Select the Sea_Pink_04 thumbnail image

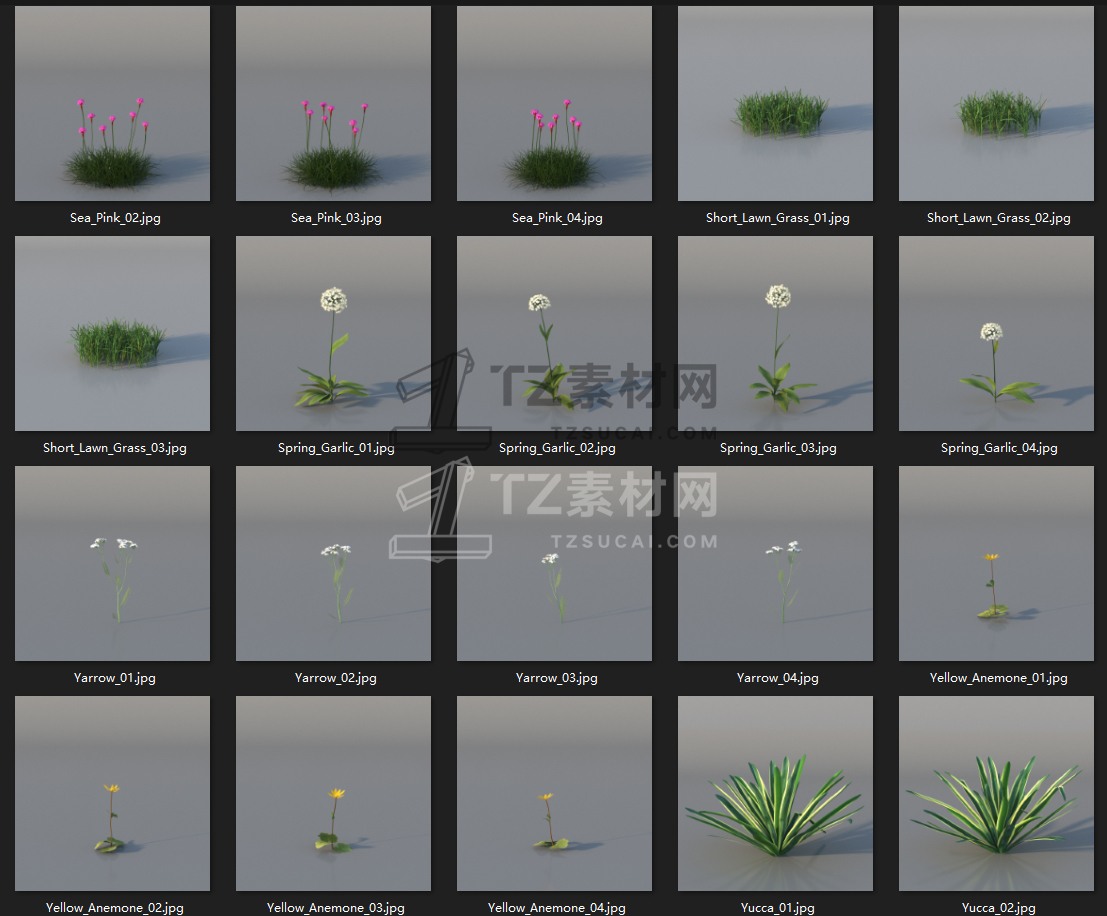[x=554, y=103]
